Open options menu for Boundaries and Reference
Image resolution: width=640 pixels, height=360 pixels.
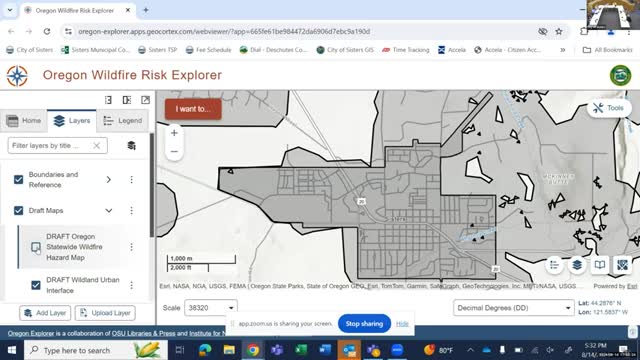point(131,180)
